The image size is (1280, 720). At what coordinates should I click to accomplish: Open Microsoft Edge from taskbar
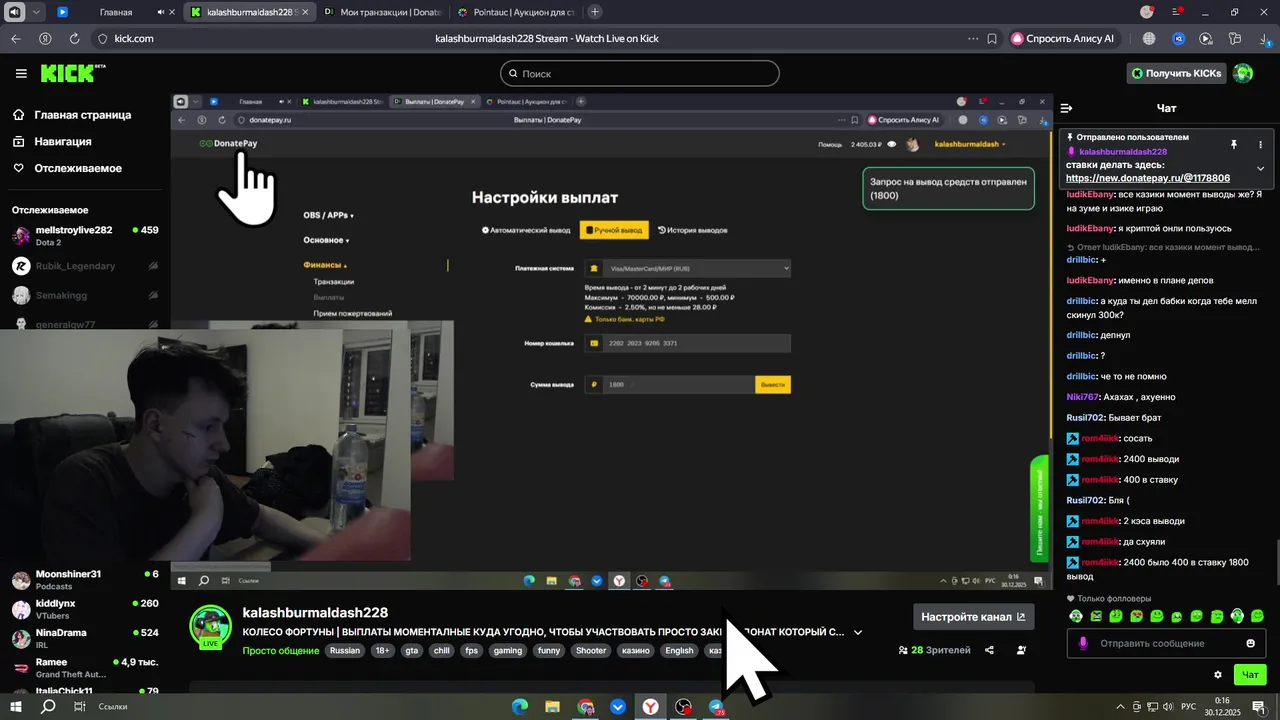tap(519, 707)
